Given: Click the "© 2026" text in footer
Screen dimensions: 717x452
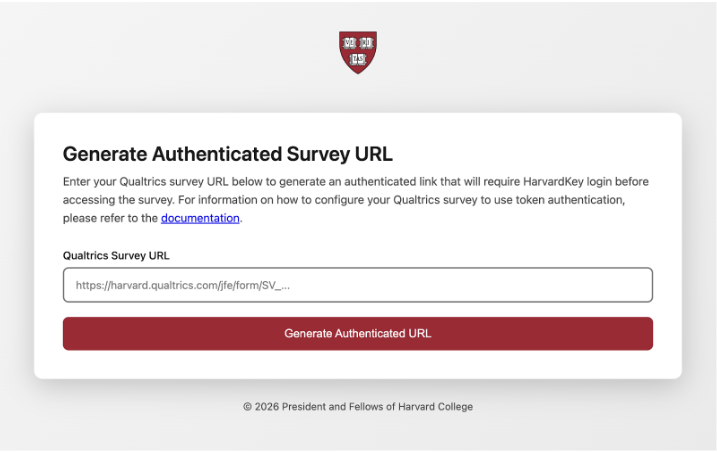Looking at the screenshot, I should tap(260, 407).
